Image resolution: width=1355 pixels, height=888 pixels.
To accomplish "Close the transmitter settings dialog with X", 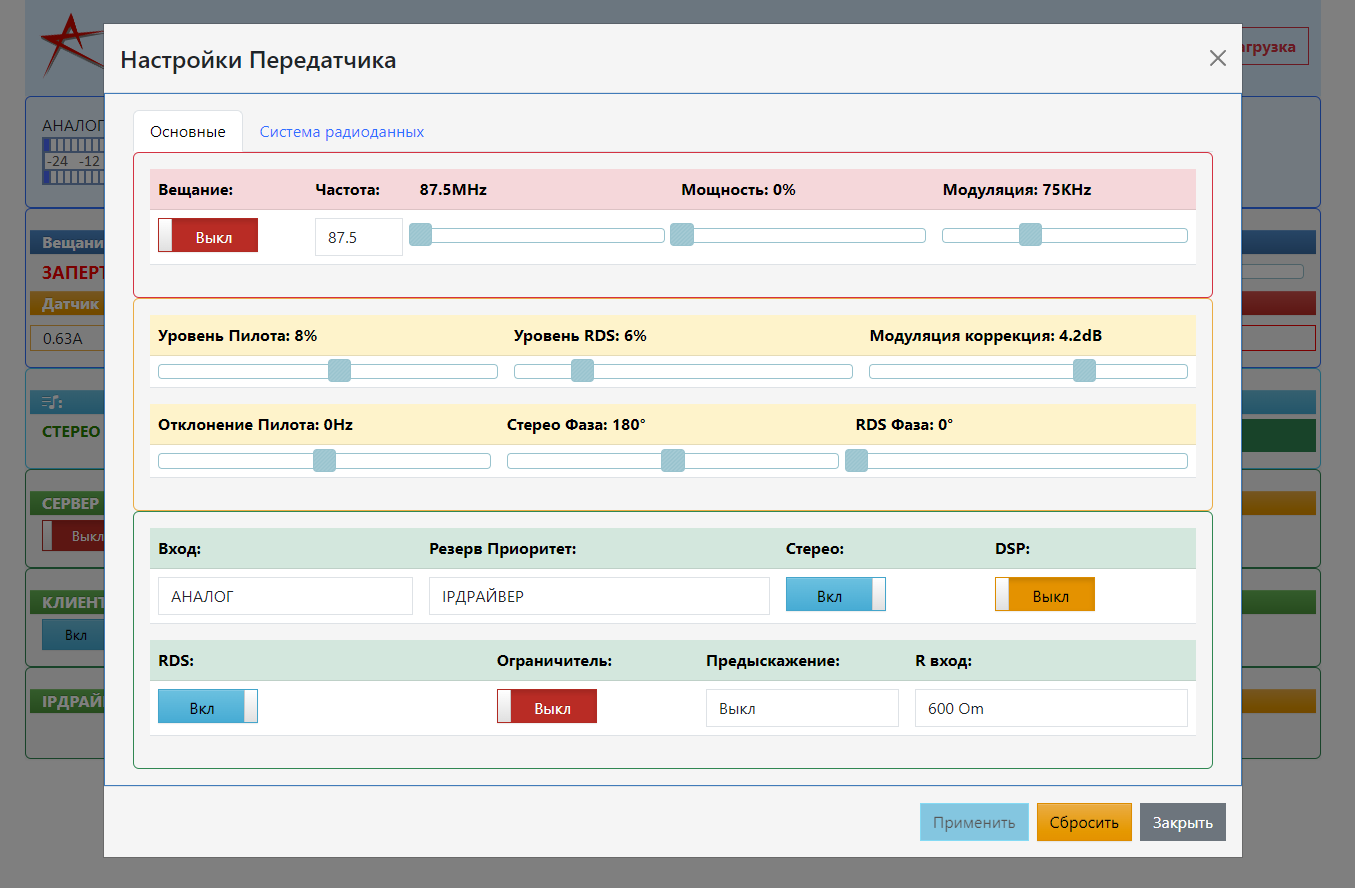I will pyautogui.click(x=1217, y=58).
